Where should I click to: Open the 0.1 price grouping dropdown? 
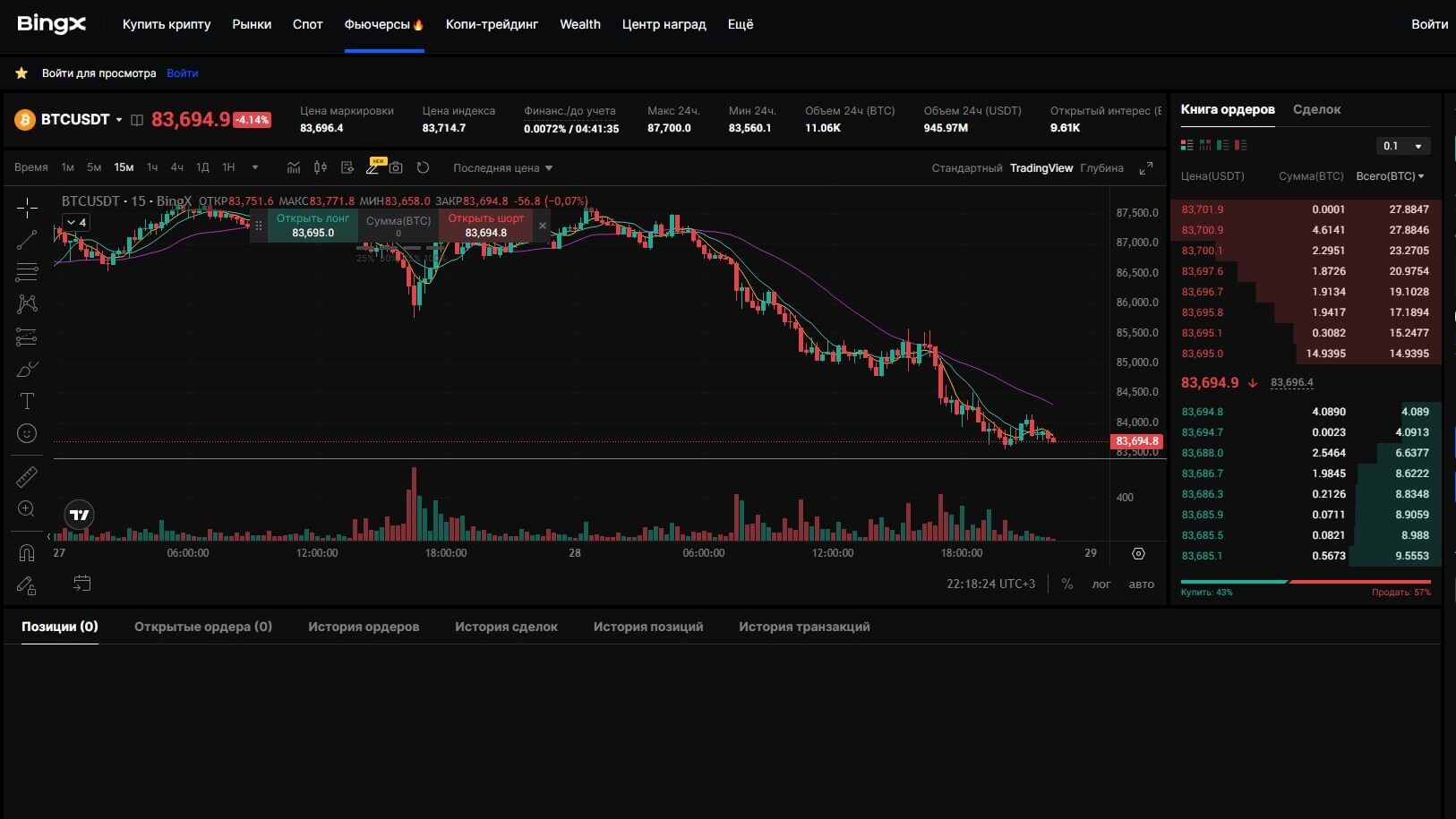tap(1402, 146)
